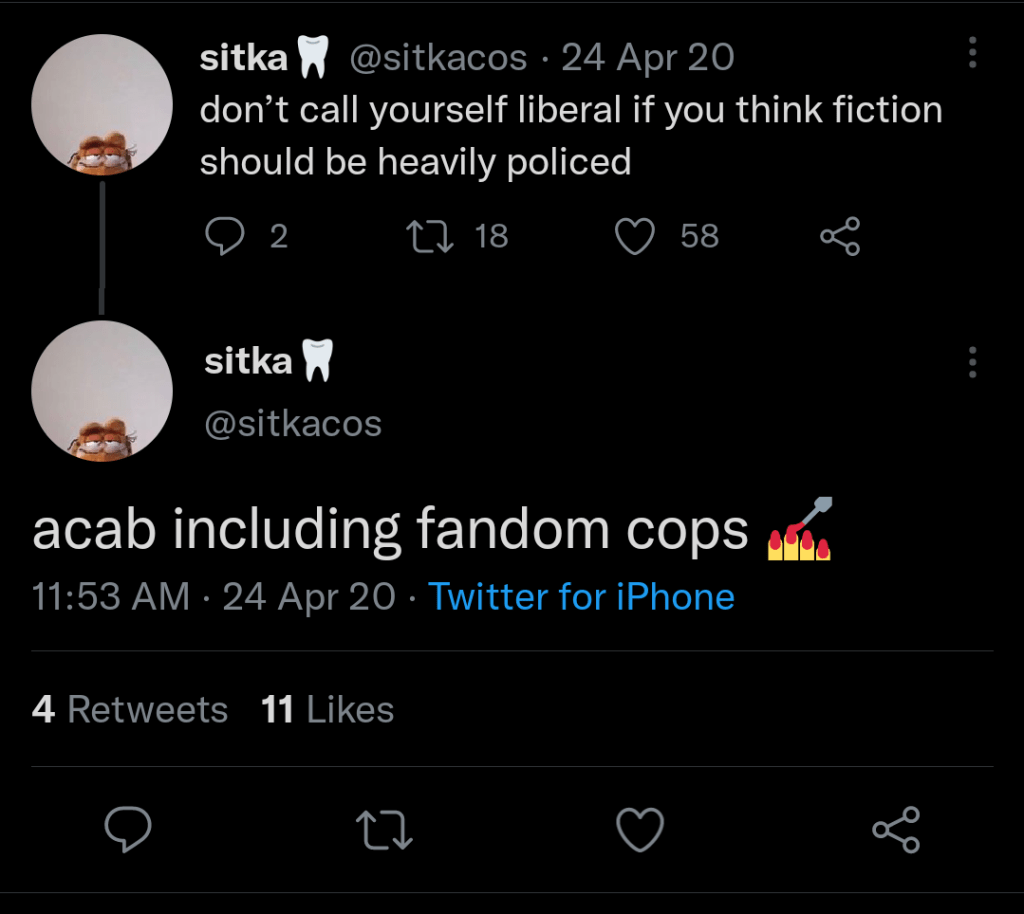The width and height of the screenshot is (1024, 914).
Task: Reply to the acab fandom cops tweet
Action: [x=127, y=829]
